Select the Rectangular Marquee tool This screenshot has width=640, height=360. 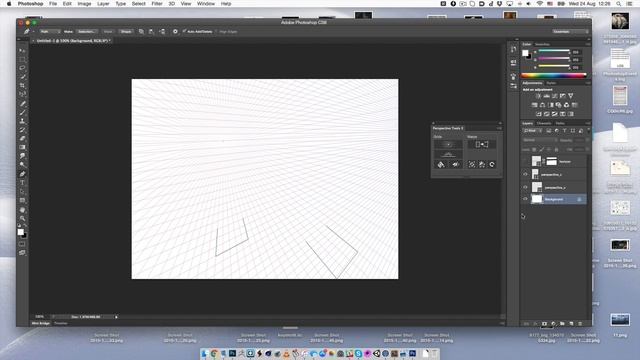(22, 59)
